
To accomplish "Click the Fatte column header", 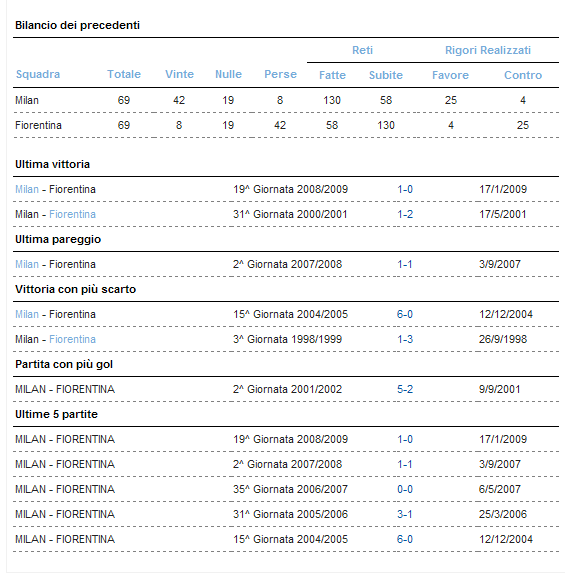I will click(332, 75).
